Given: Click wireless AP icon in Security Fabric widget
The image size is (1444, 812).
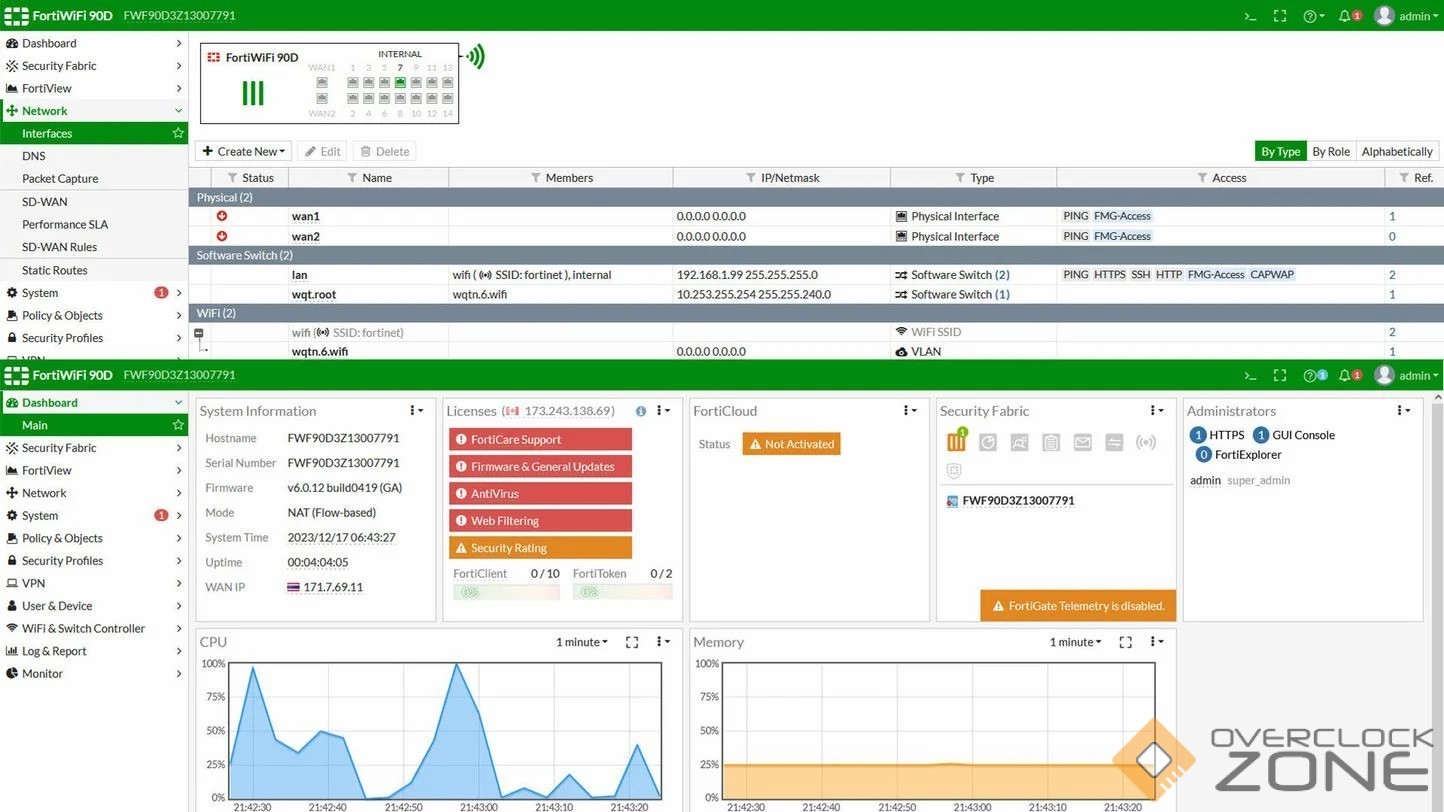Looking at the screenshot, I should (1146, 442).
